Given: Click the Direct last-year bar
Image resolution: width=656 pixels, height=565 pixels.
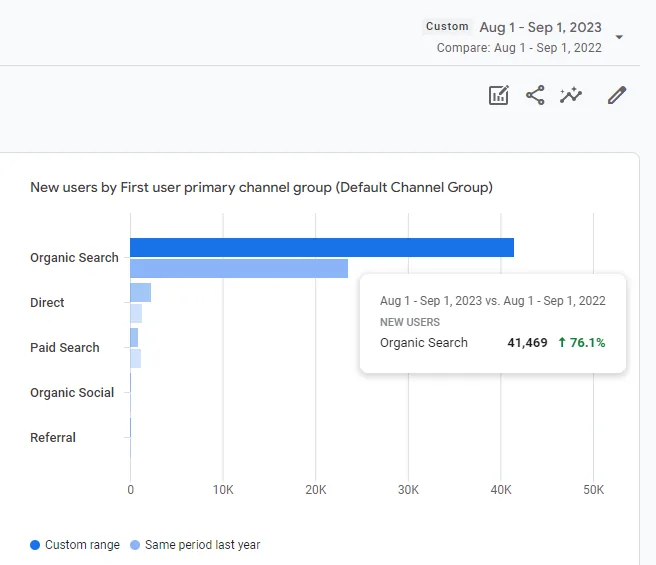Looking at the screenshot, I should tap(136, 313).
